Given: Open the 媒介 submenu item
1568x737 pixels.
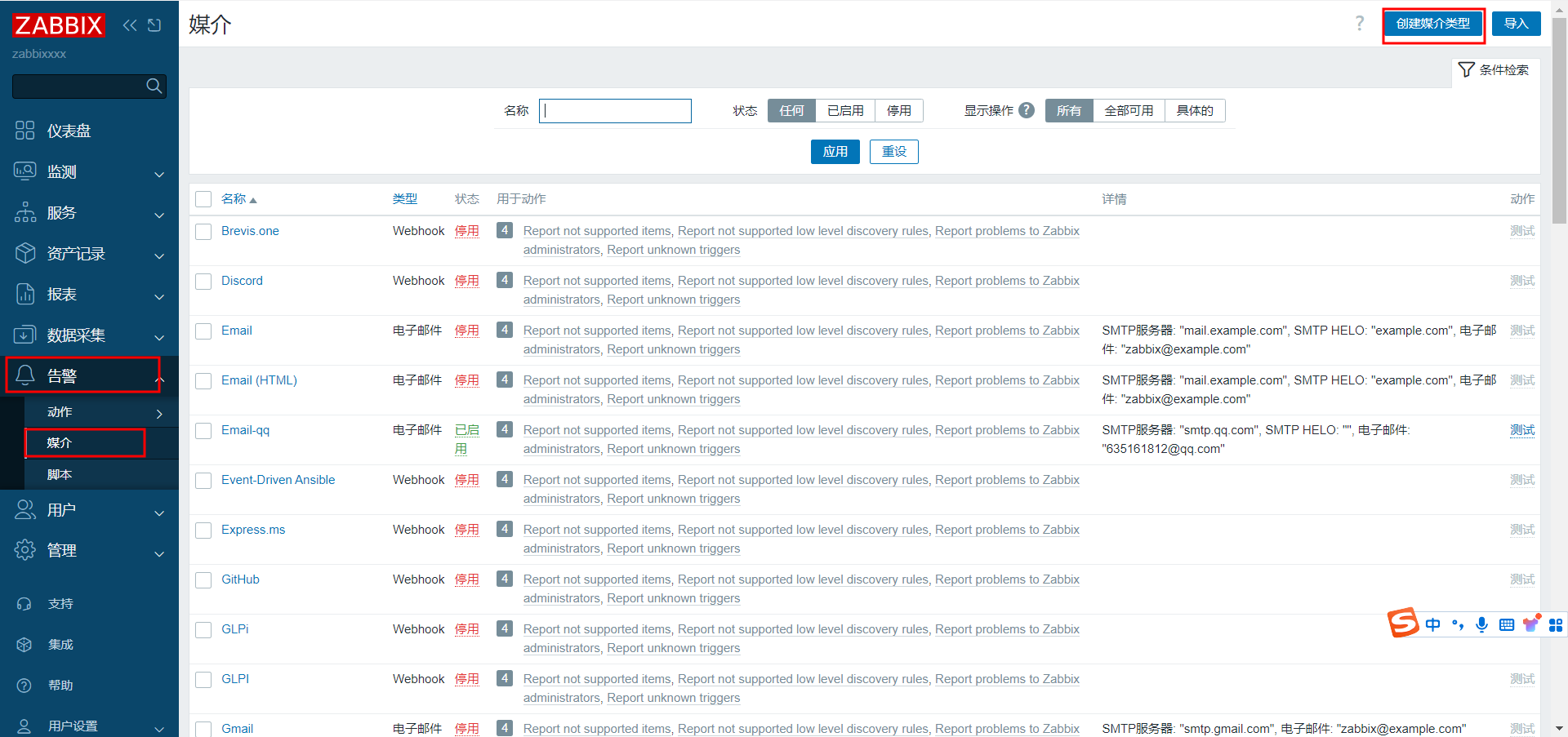Looking at the screenshot, I should [x=101, y=442].
